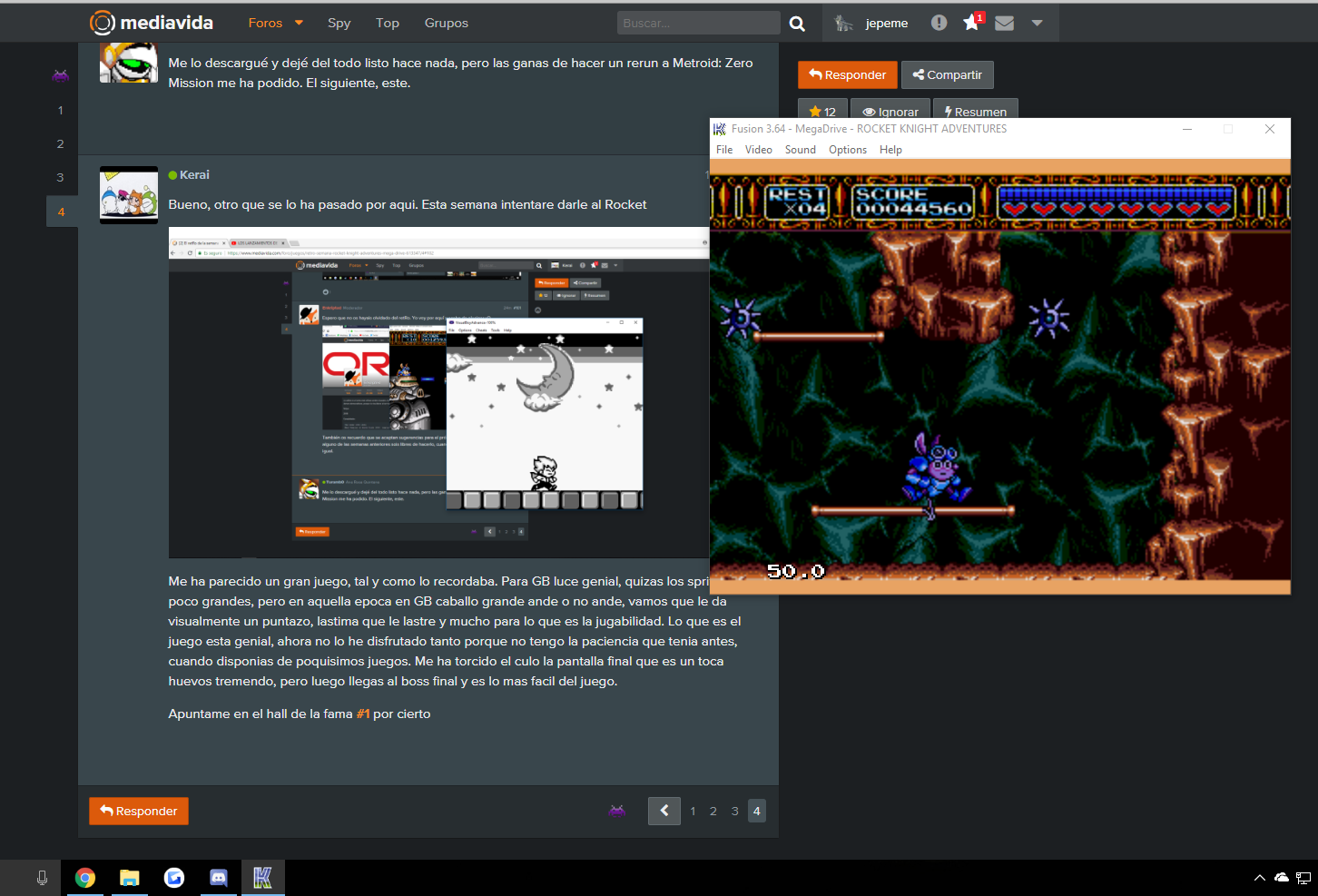This screenshot has width=1318, height=896.
Task: Expand the system tray hidden icons chevron
Action: [x=1259, y=878]
